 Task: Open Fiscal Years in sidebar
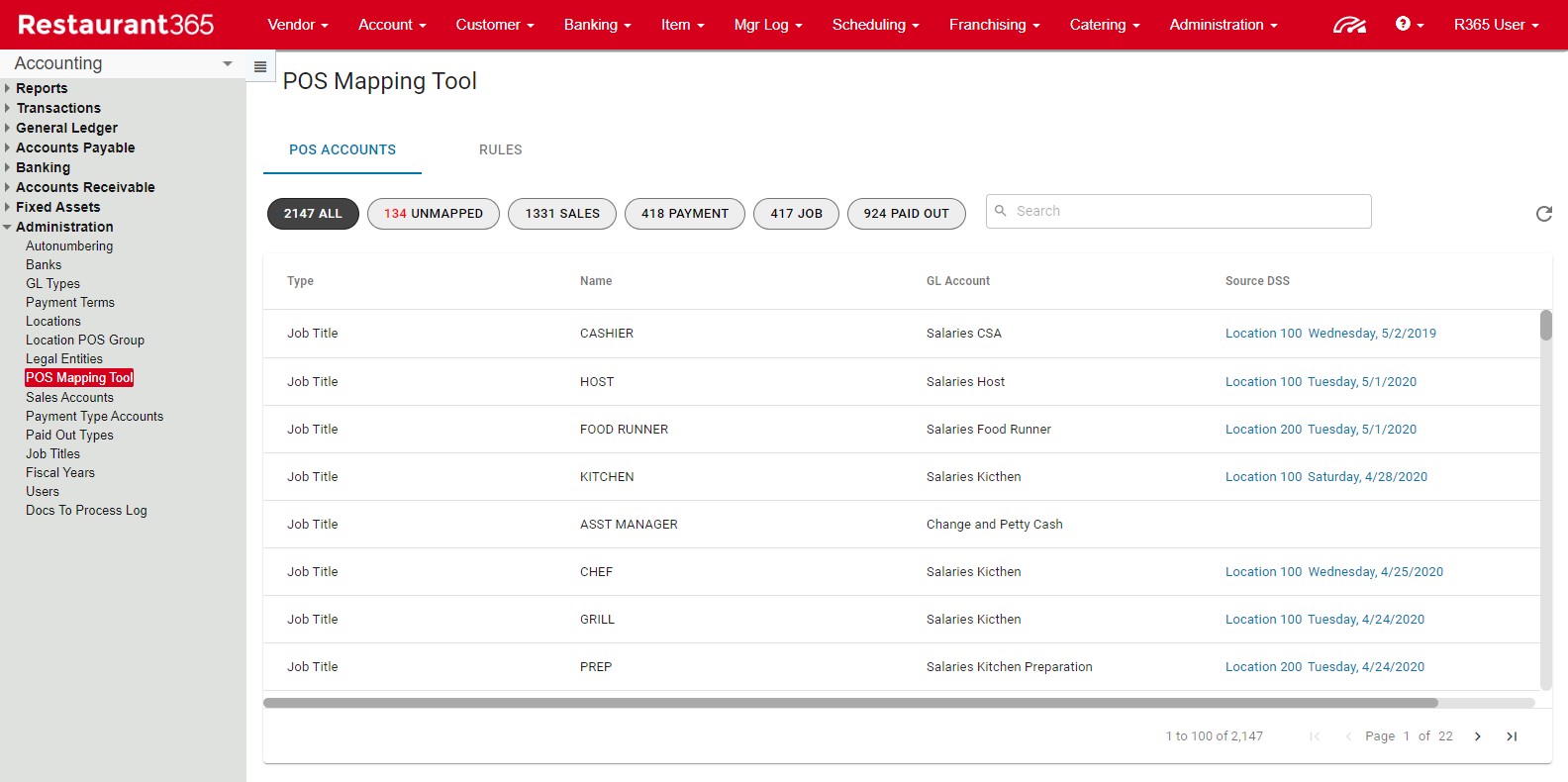(60, 473)
